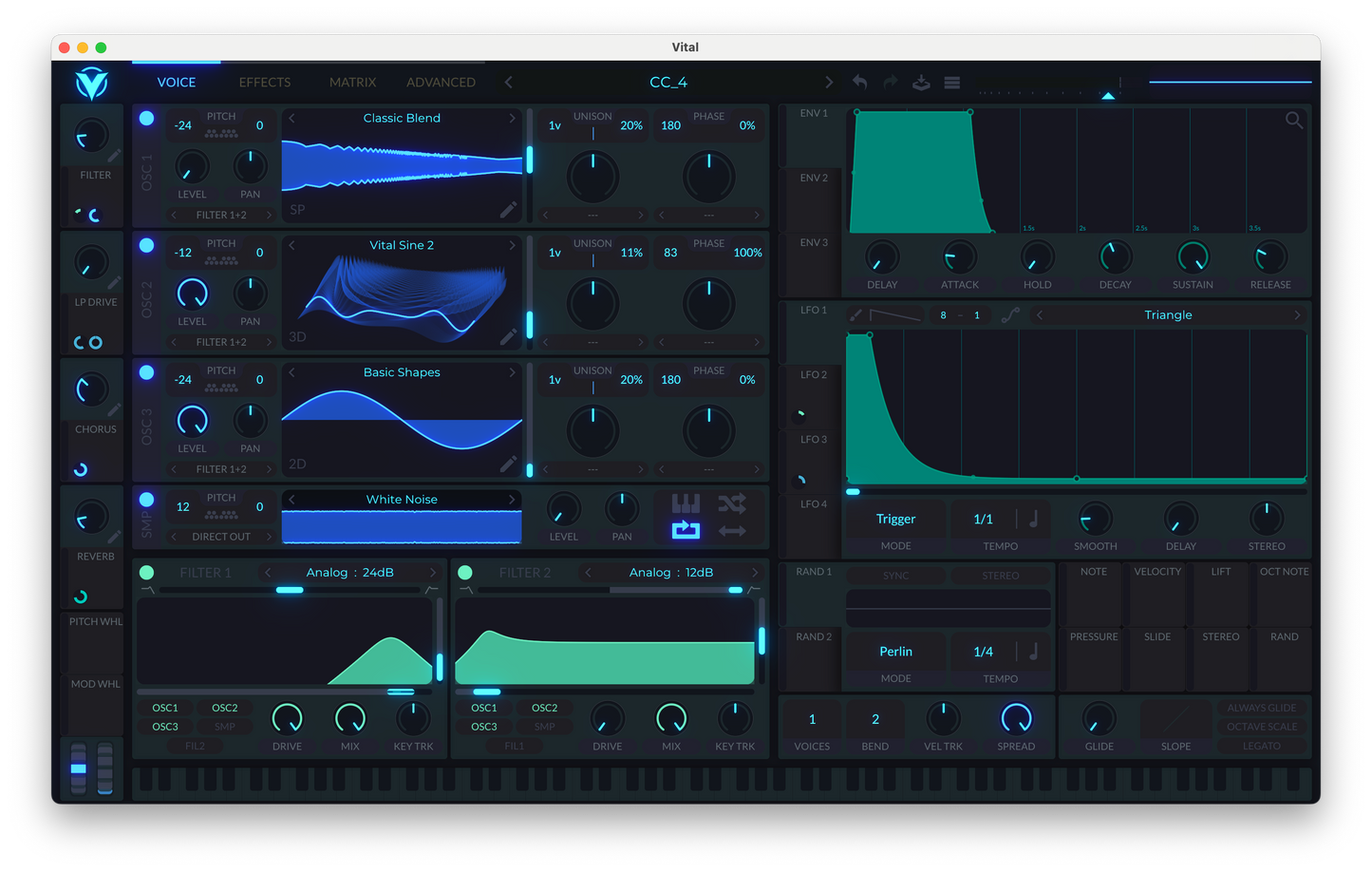This screenshot has height=872, width=1372.
Task: Disable the Filter 1 power toggle
Action: tap(146, 572)
